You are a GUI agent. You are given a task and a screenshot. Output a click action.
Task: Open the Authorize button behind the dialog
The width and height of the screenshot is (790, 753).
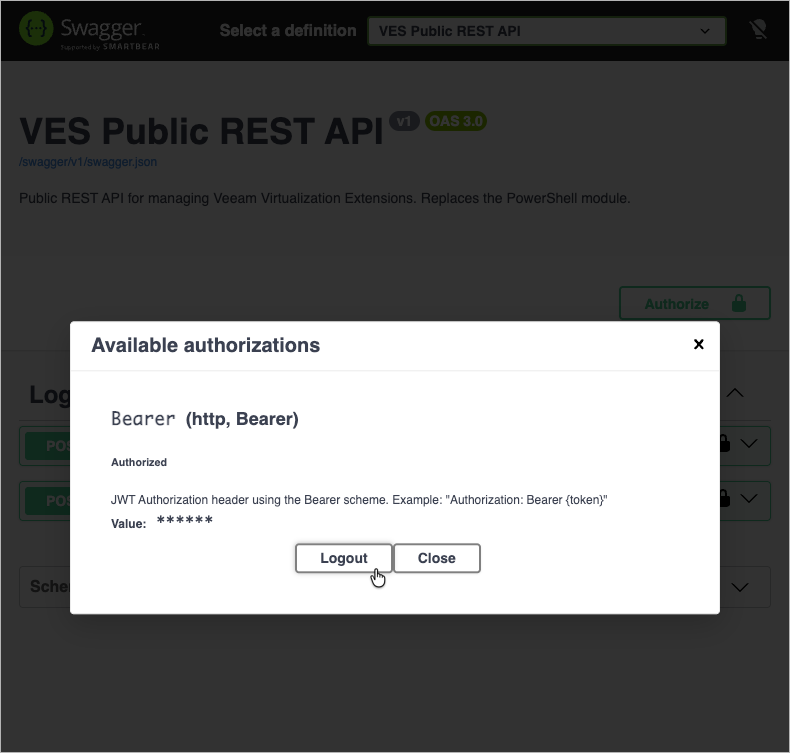695,303
